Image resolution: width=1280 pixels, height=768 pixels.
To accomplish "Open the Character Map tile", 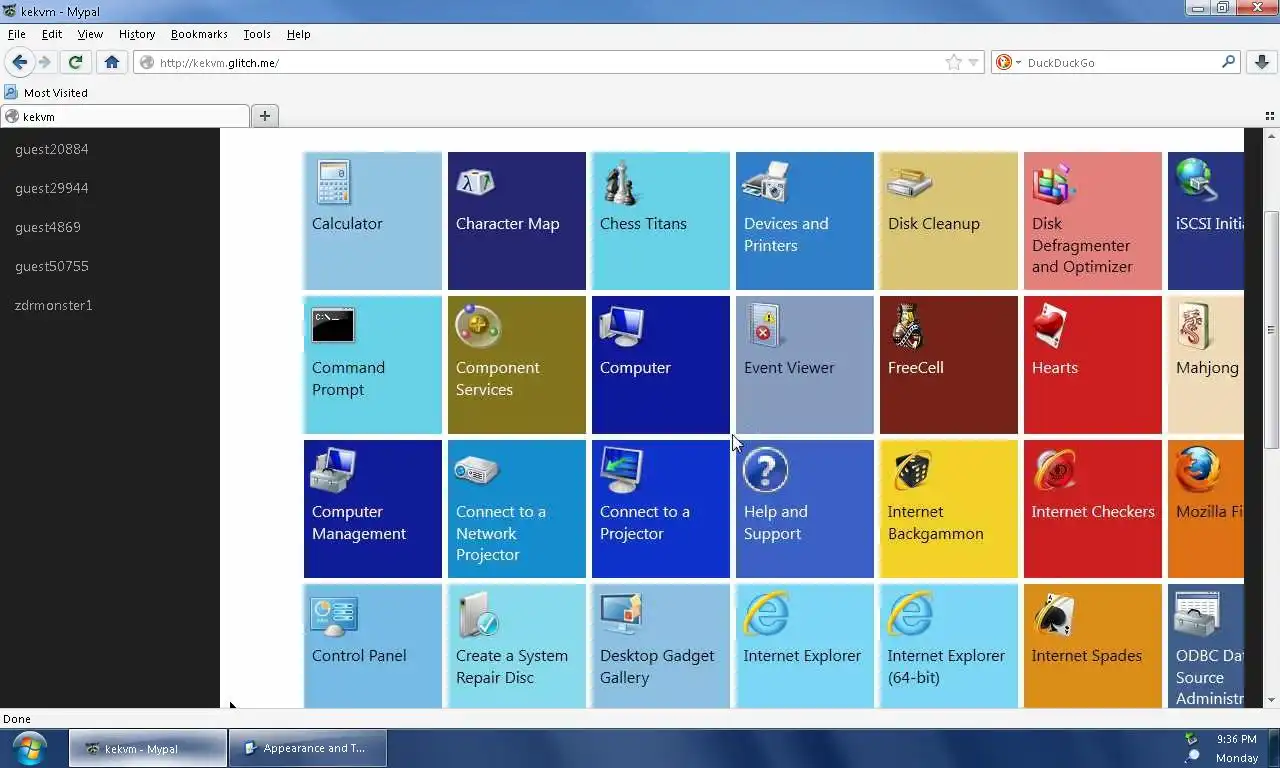I will [x=516, y=221].
